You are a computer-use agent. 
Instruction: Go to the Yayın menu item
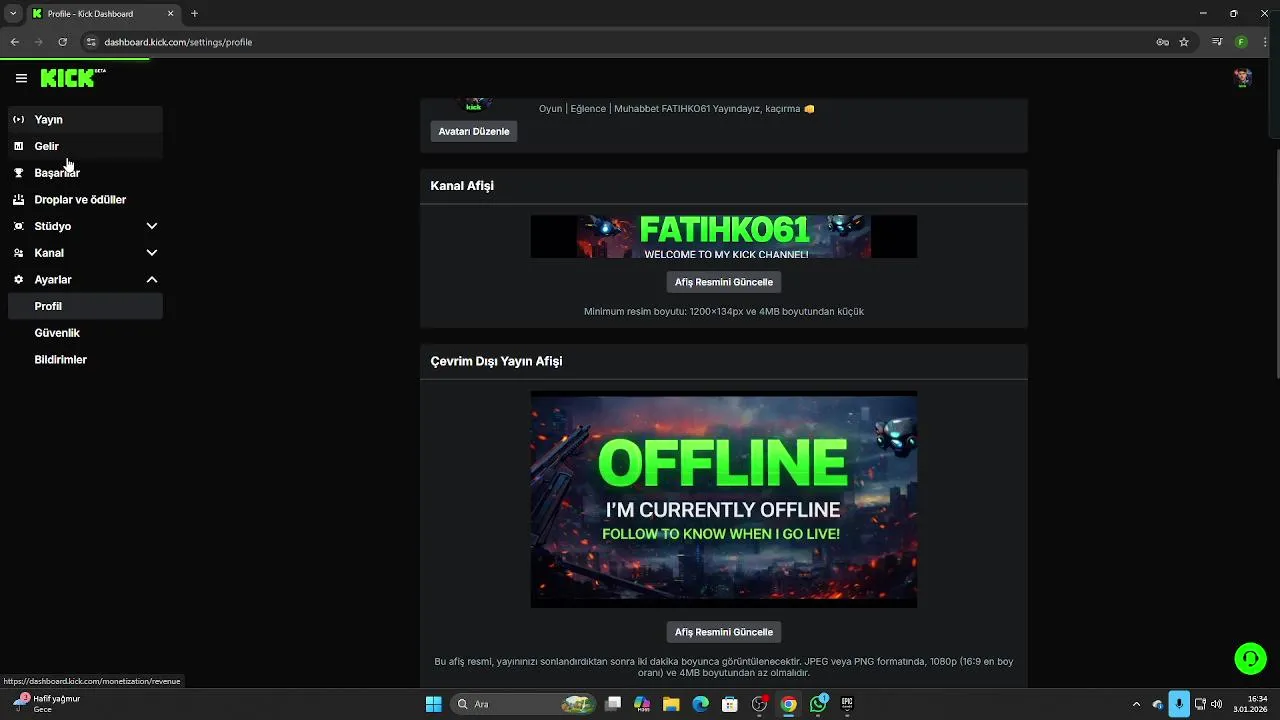pyautogui.click(x=85, y=119)
